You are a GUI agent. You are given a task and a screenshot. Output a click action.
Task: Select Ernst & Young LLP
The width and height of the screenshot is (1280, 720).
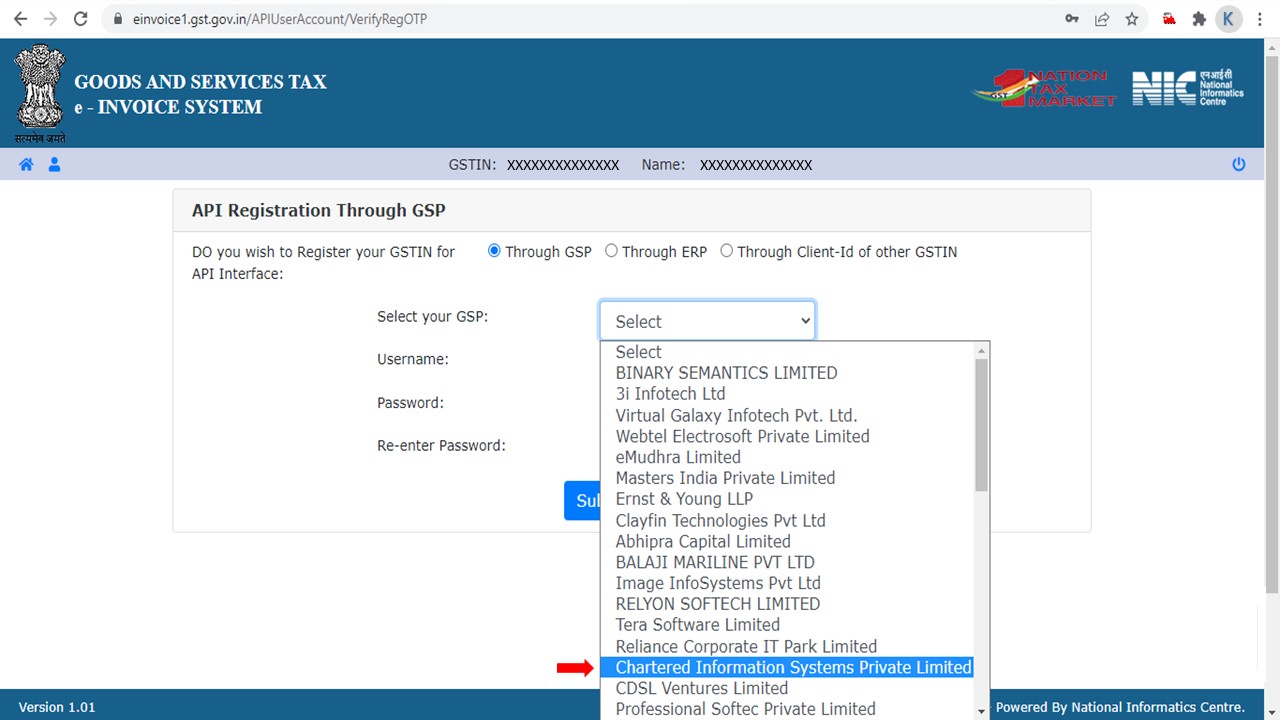(x=787, y=499)
